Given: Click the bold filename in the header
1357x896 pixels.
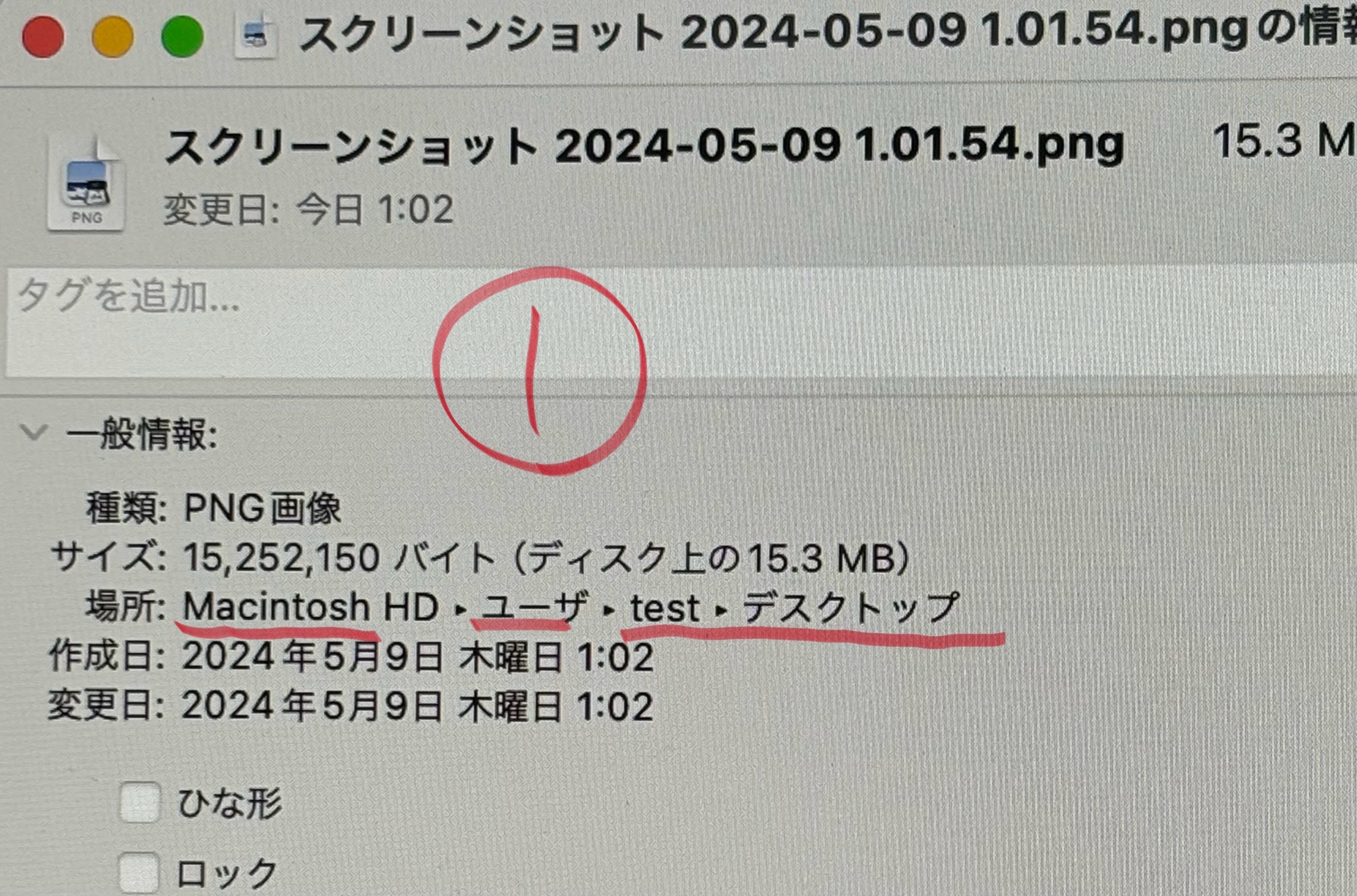Looking at the screenshot, I should [644, 147].
